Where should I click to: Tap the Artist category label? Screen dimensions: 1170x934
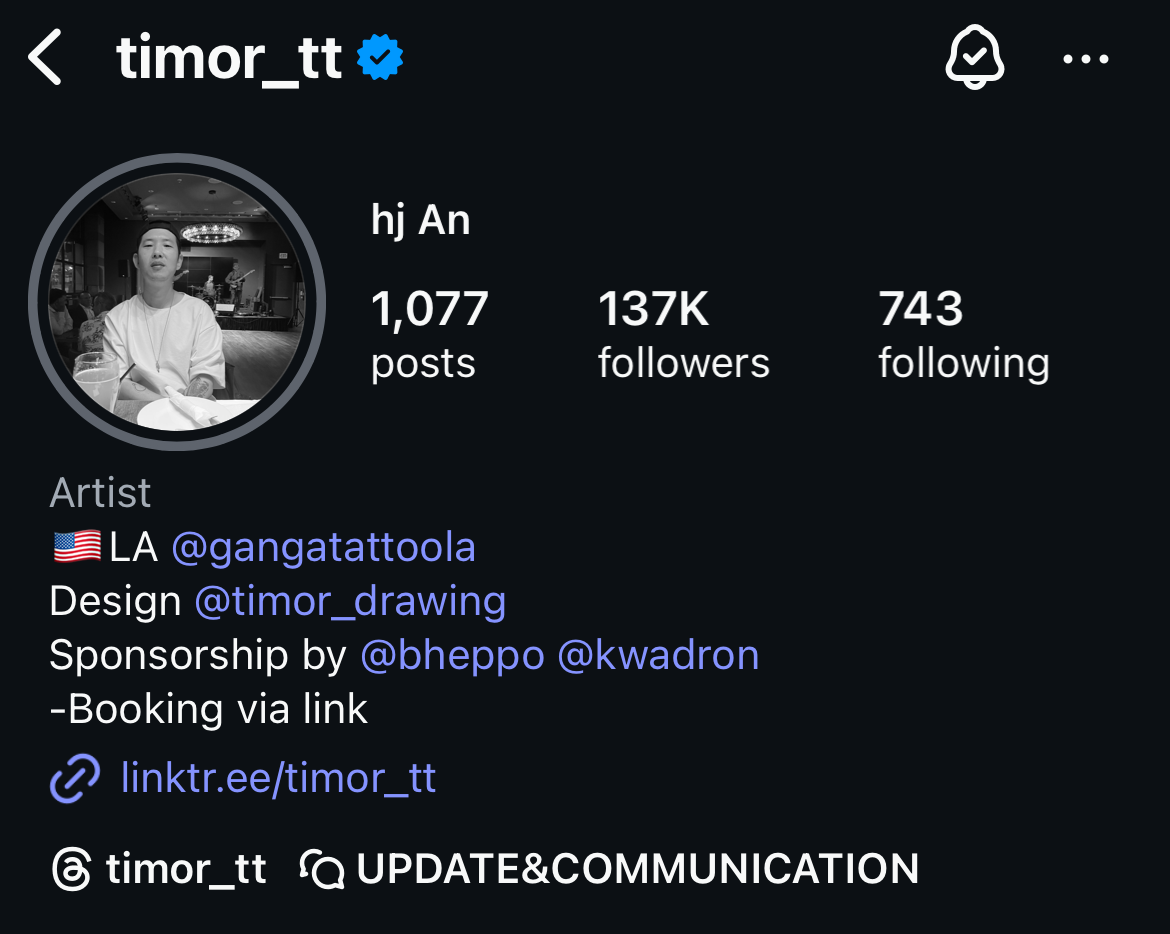tap(100, 493)
